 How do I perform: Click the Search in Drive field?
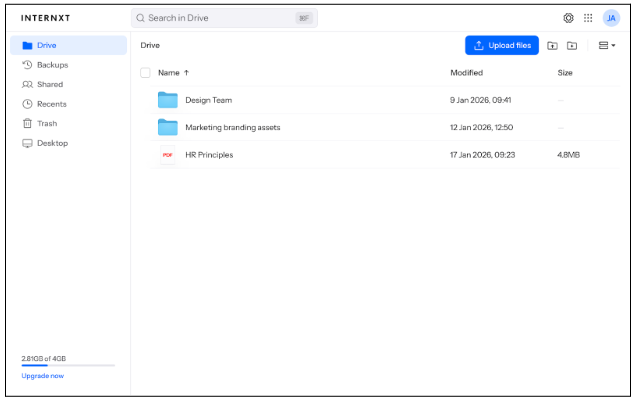(224, 18)
